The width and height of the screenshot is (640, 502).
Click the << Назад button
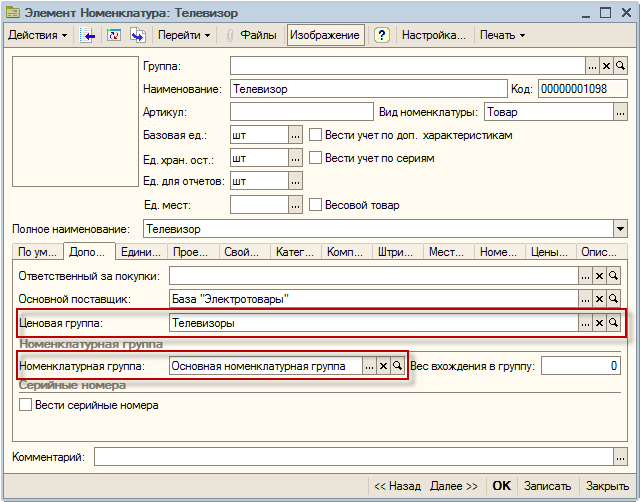(x=398, y=486)
